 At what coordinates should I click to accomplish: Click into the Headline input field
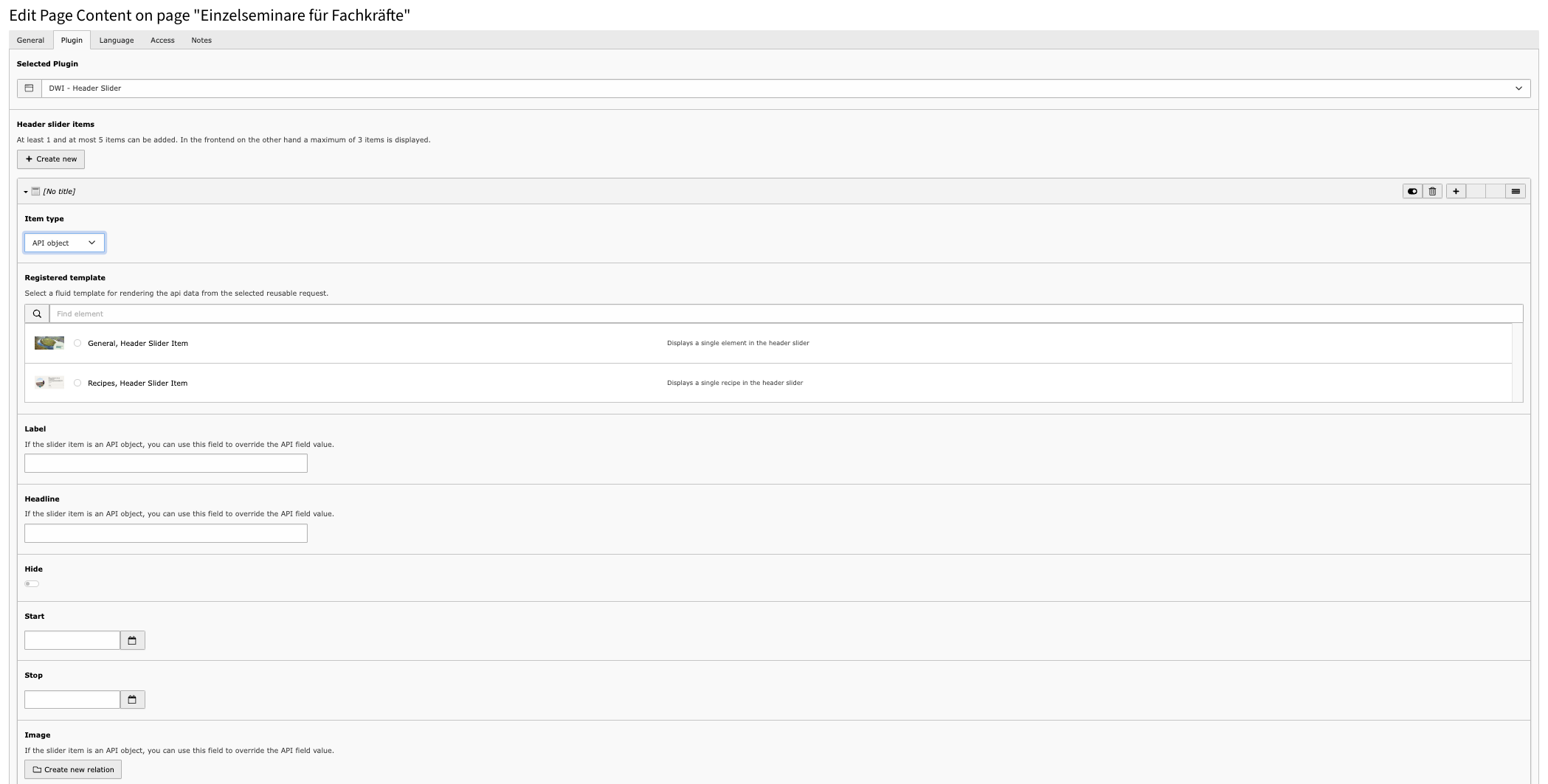166,533
